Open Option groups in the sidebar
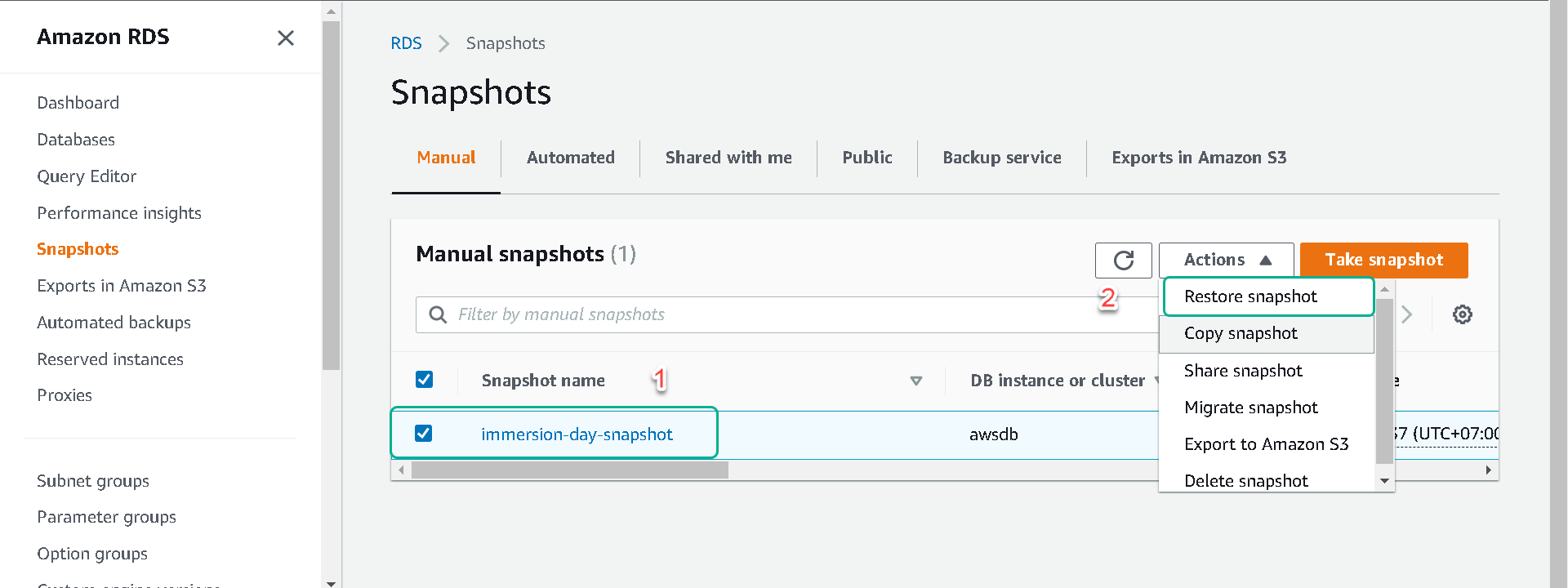The width and height of the screenshot is (1568, 588). pos(92,554)
